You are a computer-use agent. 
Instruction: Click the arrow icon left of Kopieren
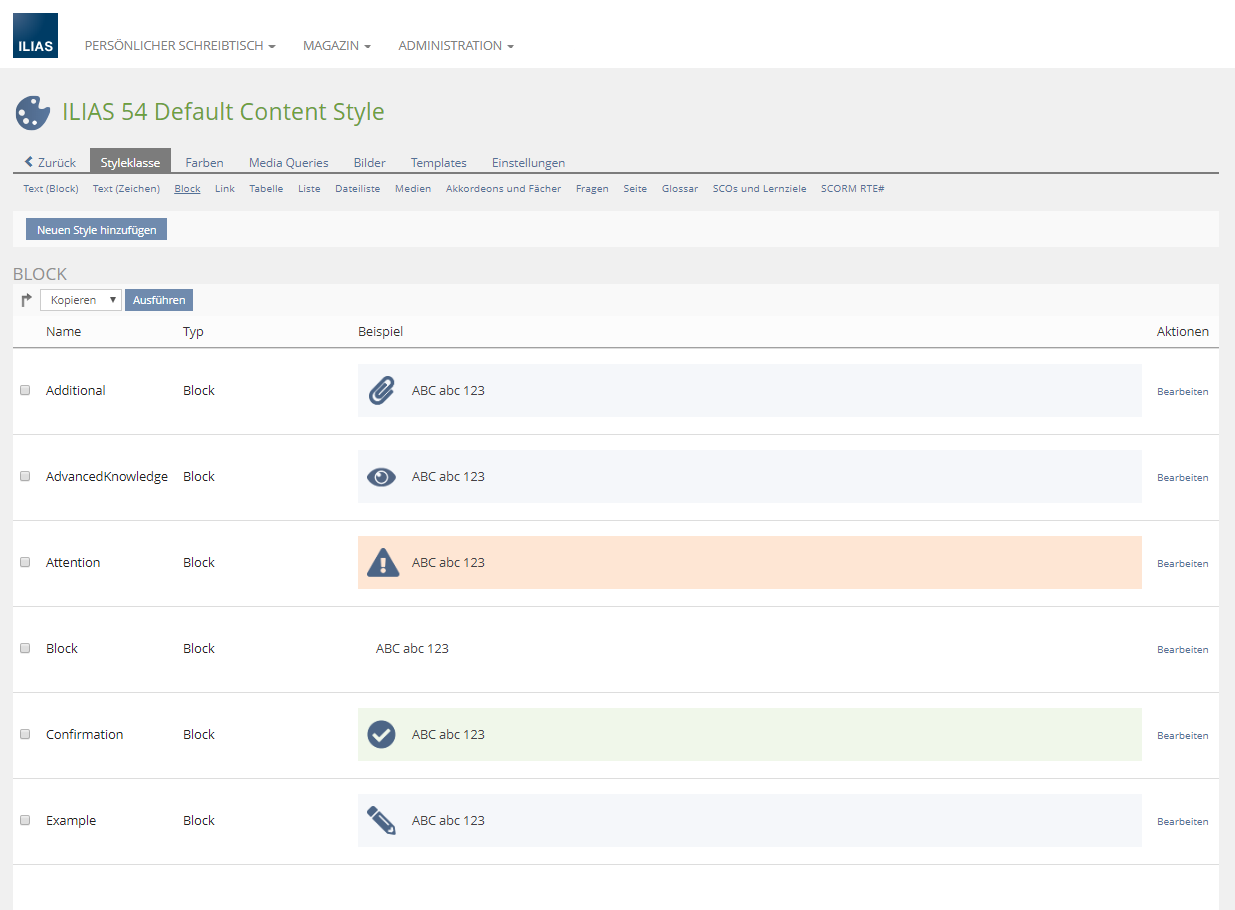pos(27,300)
